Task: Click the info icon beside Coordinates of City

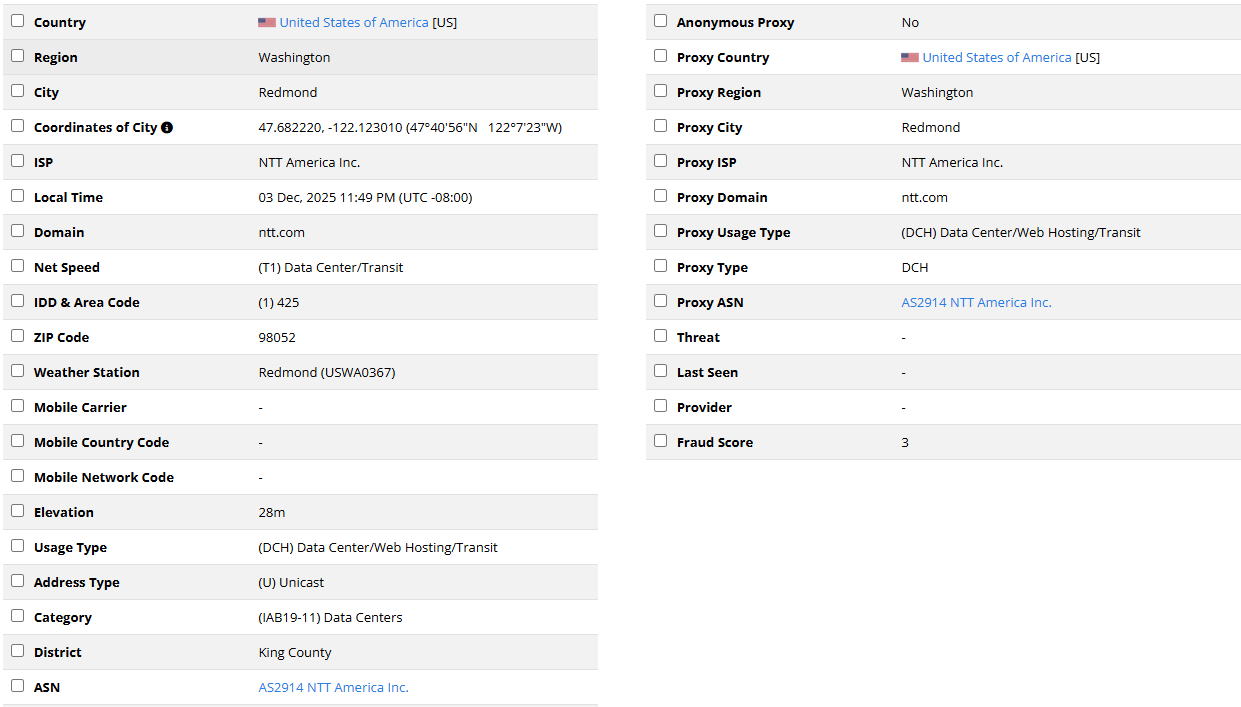Action: click(x=167, y=127)
